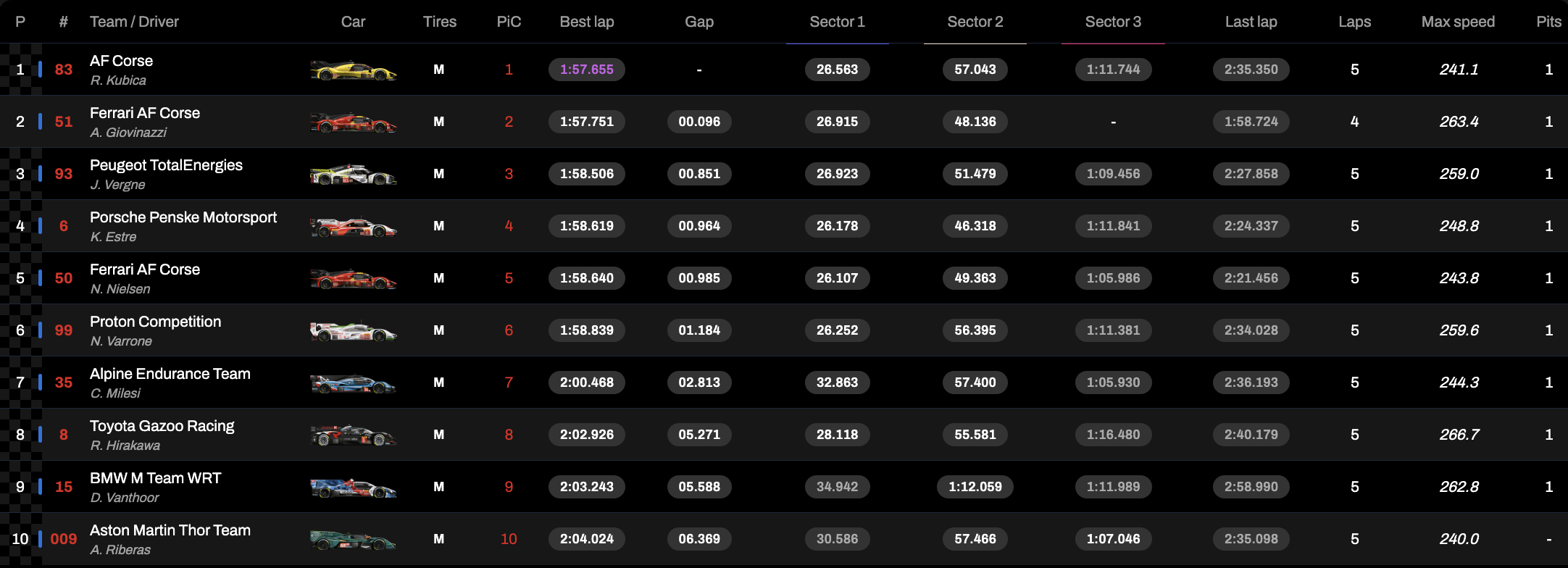The image size is (1568, 568).
Task: Click max speed value 263.4
Action: tap(1459, 122)
